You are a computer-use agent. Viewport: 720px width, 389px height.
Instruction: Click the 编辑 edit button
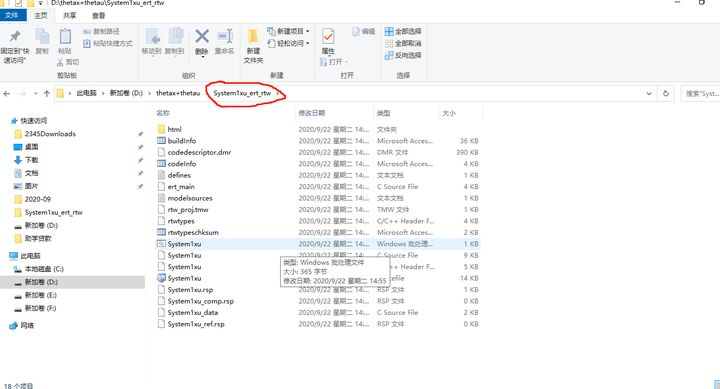click(364, 31)
